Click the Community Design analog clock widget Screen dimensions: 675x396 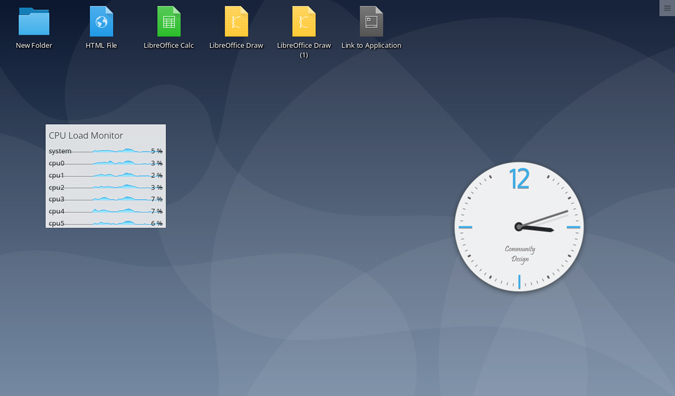[519, 226]
